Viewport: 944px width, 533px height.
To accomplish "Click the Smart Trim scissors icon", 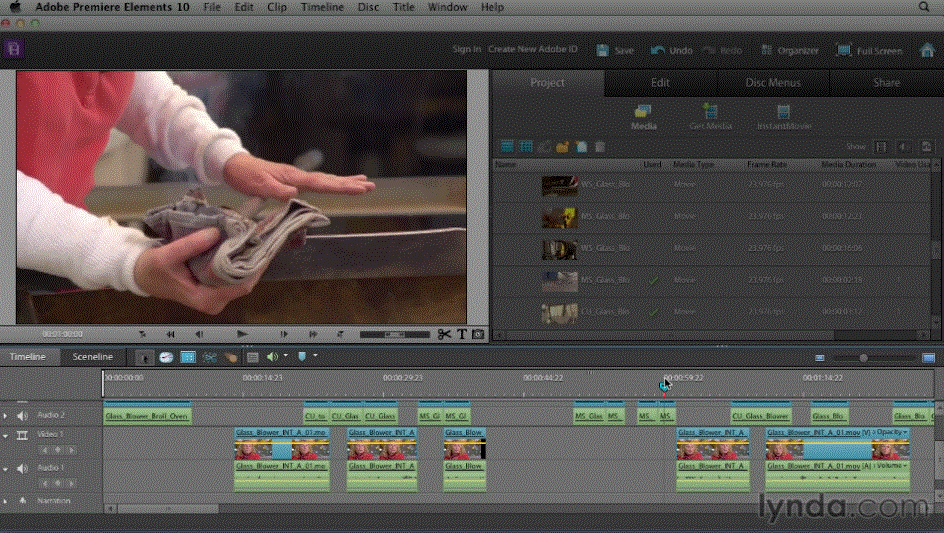I will click(210, 357).
